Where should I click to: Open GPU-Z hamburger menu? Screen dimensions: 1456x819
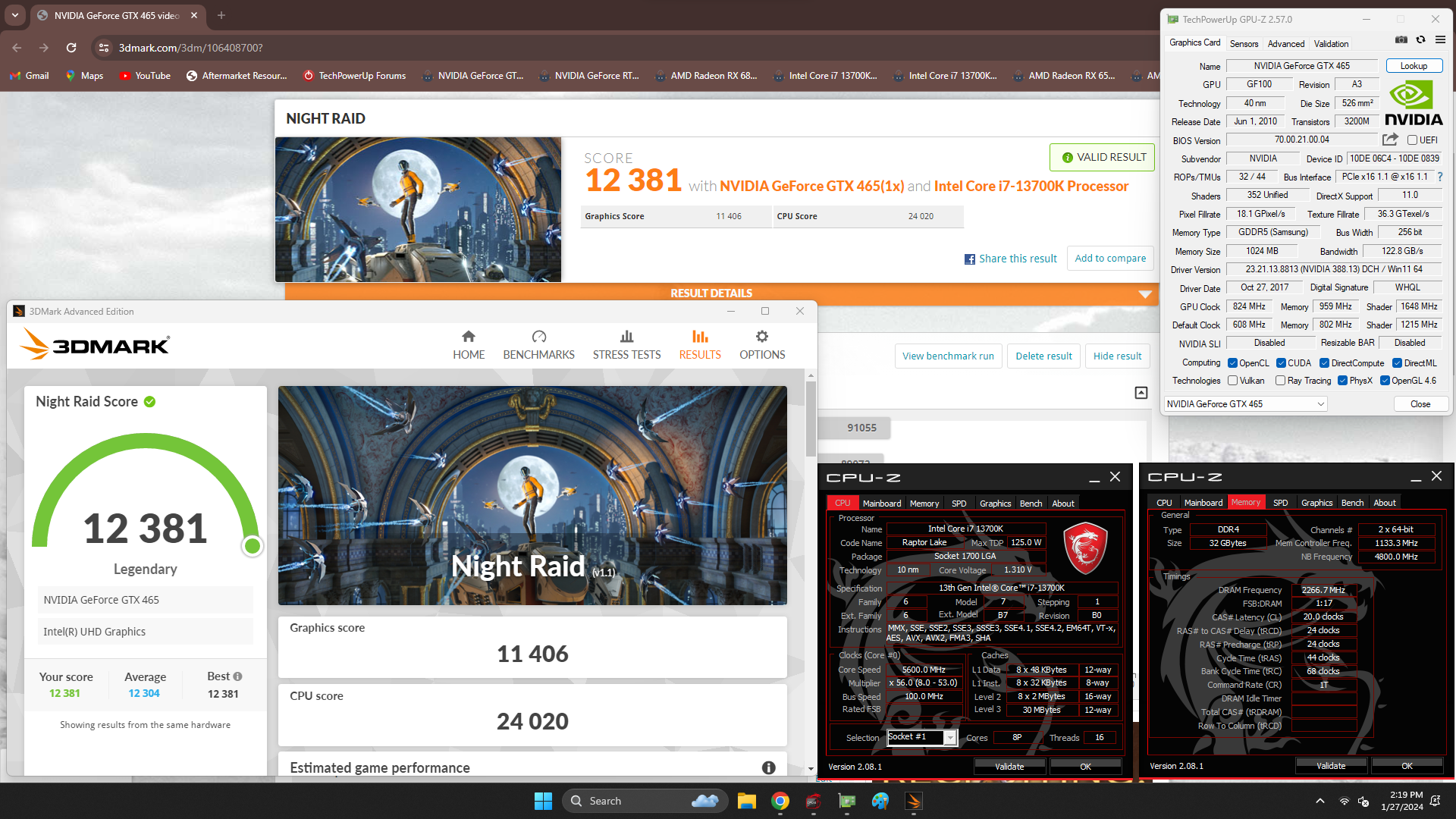pos(1440,40)
